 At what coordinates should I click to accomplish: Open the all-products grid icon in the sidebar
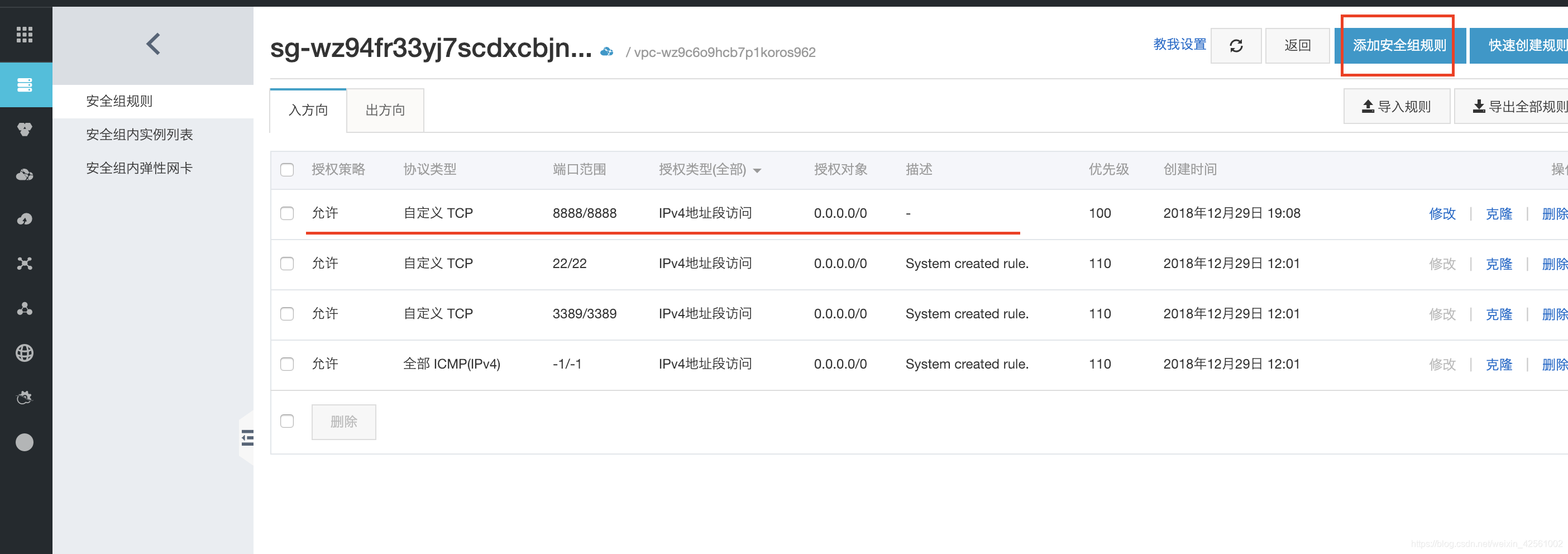point(25,35)
